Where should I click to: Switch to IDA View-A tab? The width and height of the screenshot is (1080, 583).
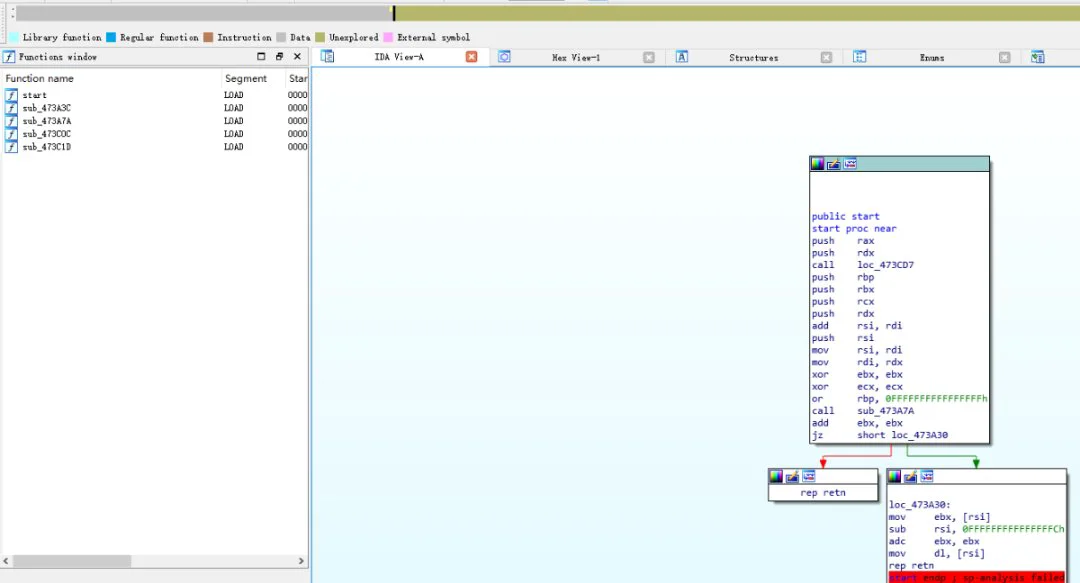pos(399,57)
